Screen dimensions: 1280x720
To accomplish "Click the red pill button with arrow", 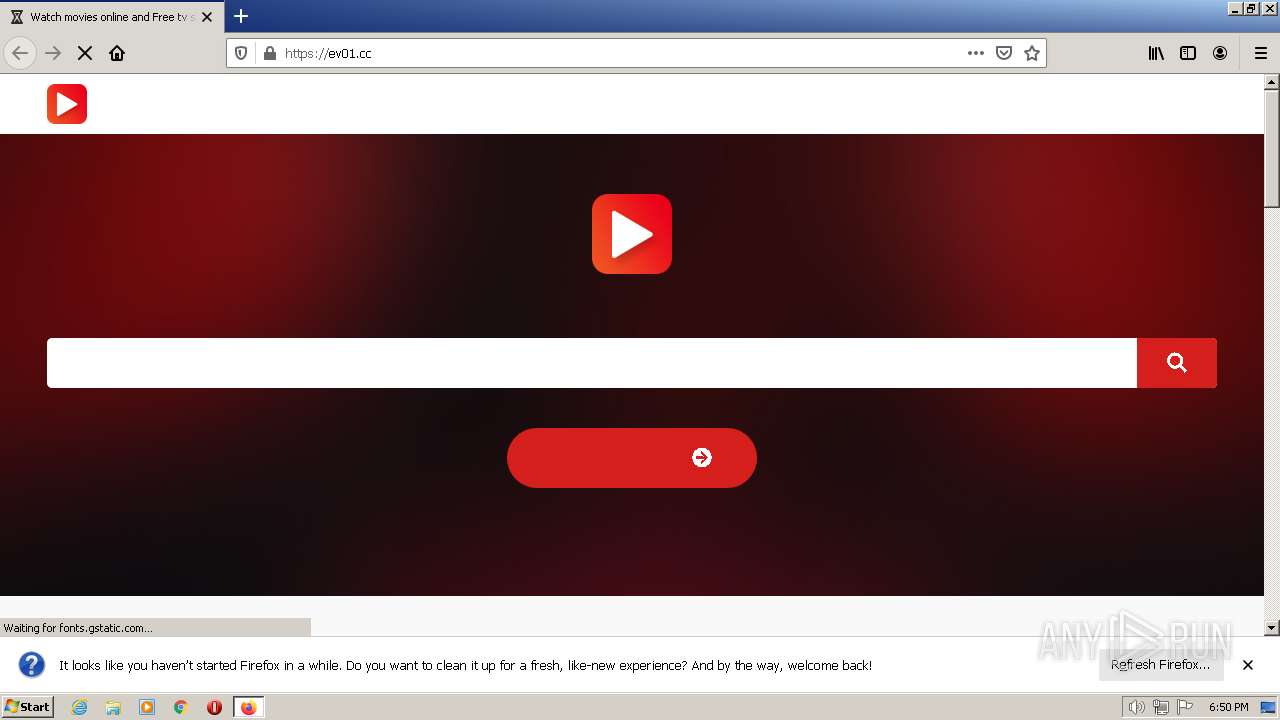I will (x=632, y=458).
